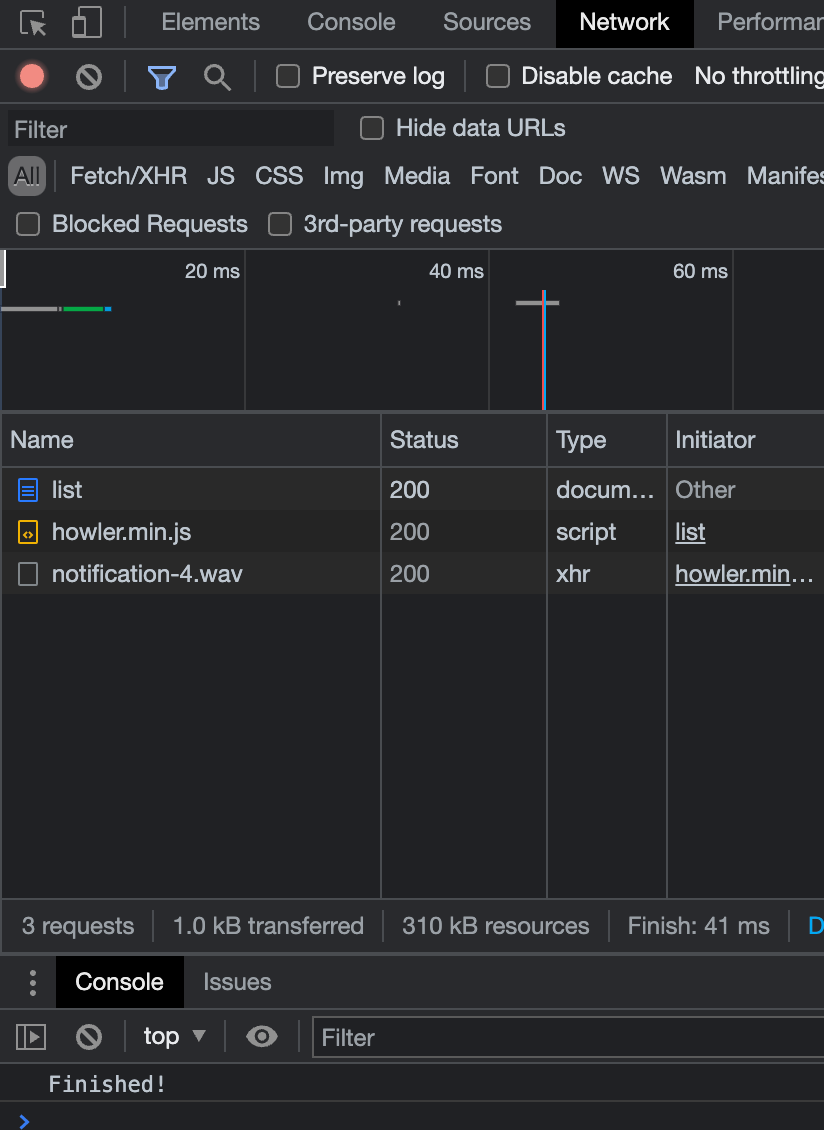The image size is (824, 1130).
Task: Select the Fetch/XHR request filter
Action: [128, 176]
